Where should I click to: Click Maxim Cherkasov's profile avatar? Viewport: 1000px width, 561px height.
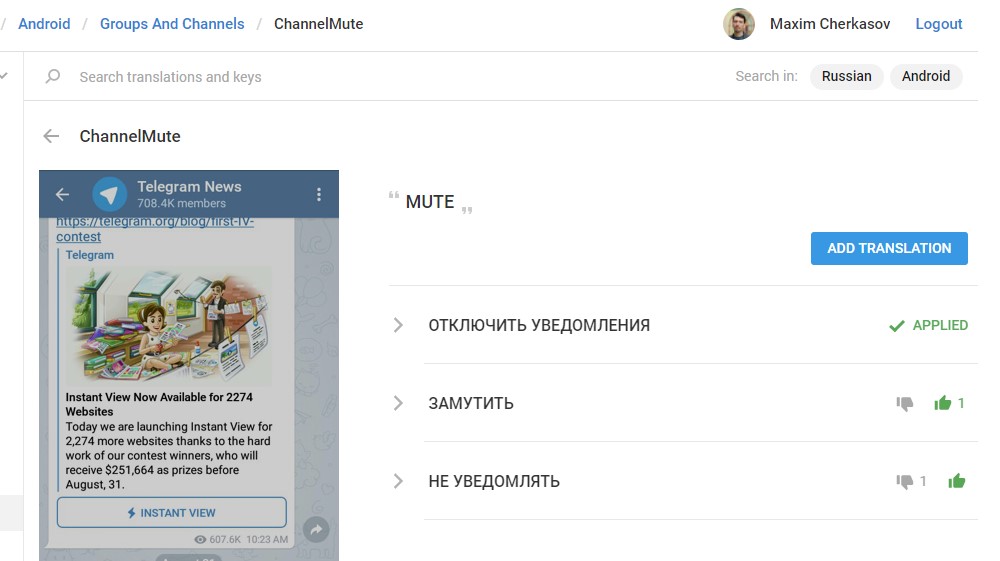tap(739, 24)
